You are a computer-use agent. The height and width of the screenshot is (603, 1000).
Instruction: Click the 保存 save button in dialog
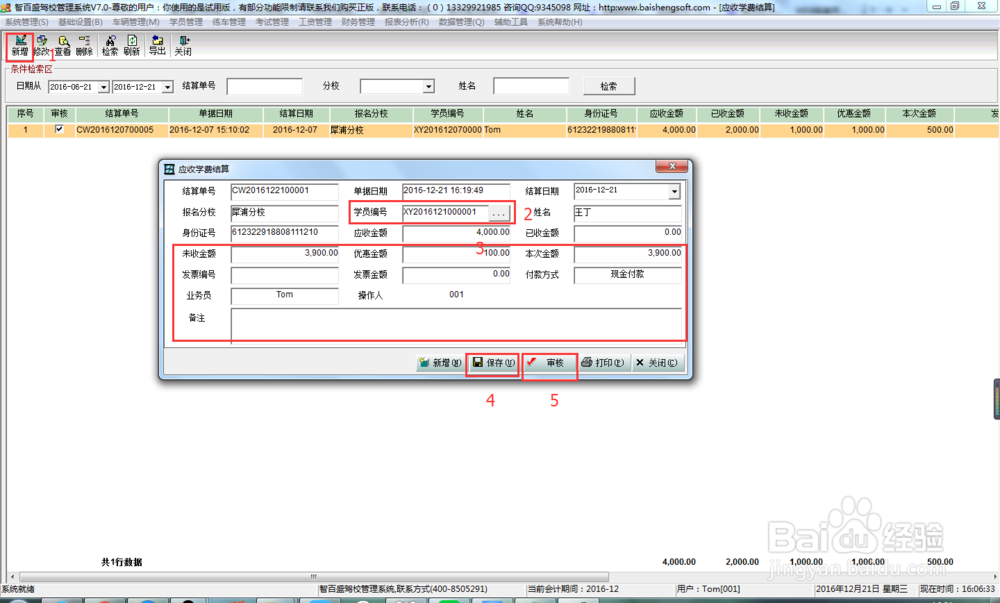point(494,363)
